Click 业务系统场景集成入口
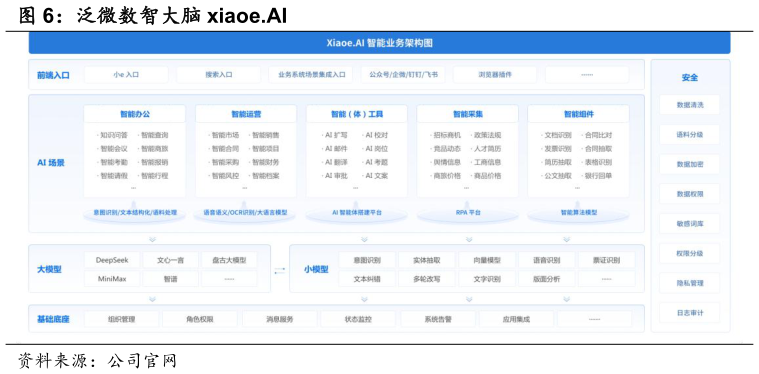Screen dimensions: 759x374 pyautogui.click(x=311, y=75)
